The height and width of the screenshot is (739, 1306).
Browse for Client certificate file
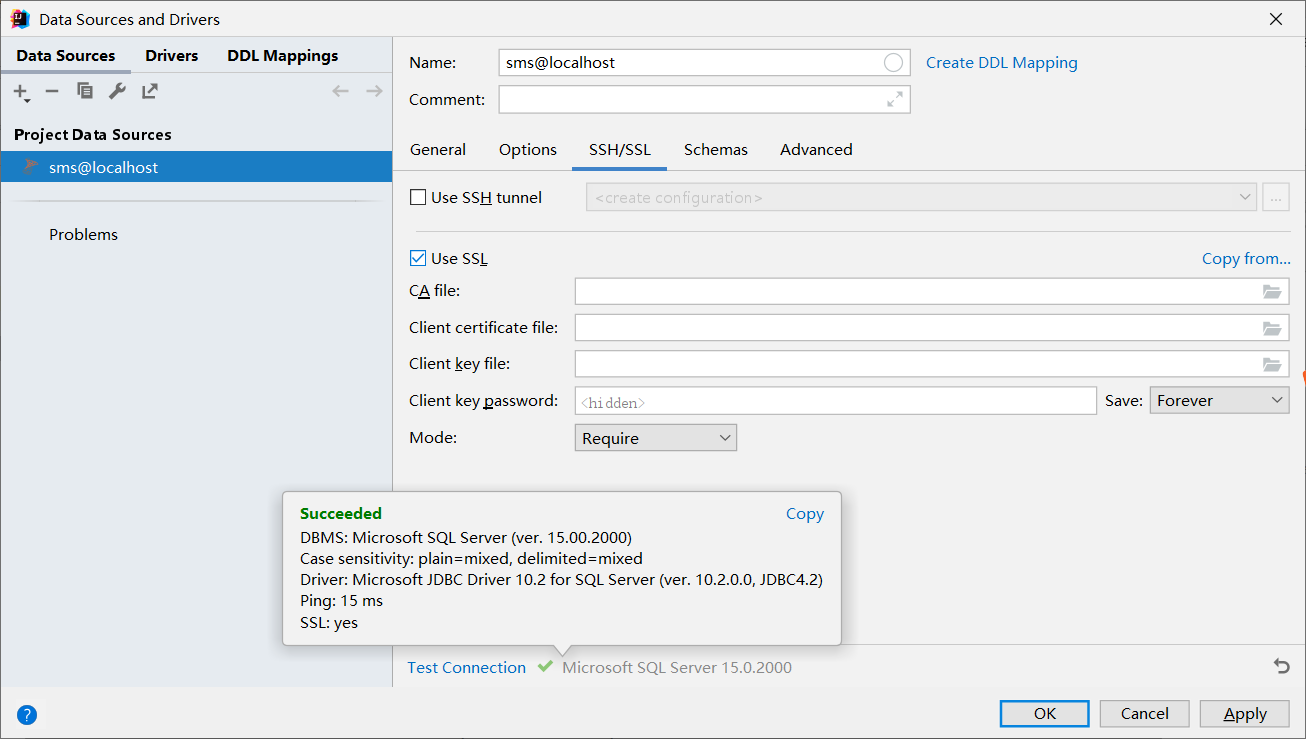coord(1272,328)
